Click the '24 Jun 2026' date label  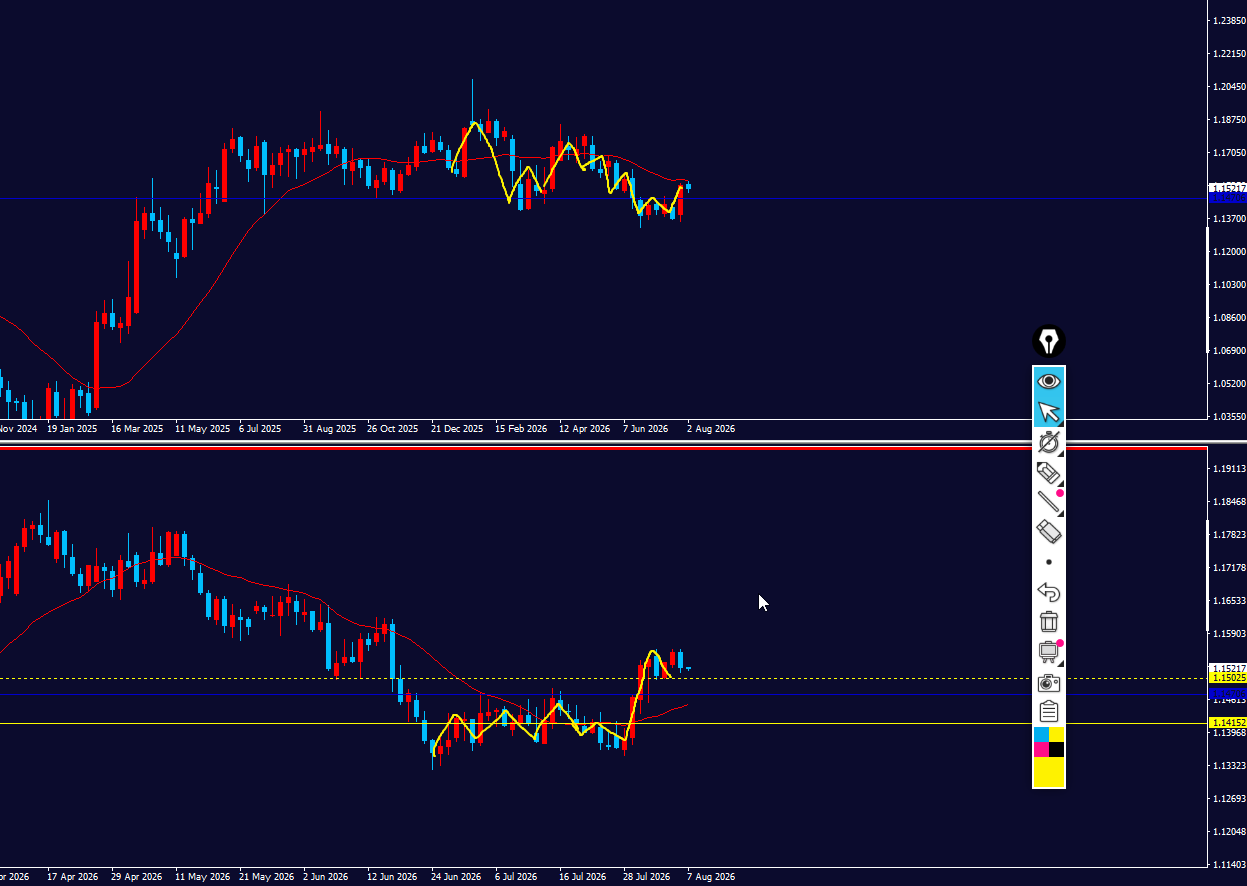pyautogui.click(x=457, y=877)
